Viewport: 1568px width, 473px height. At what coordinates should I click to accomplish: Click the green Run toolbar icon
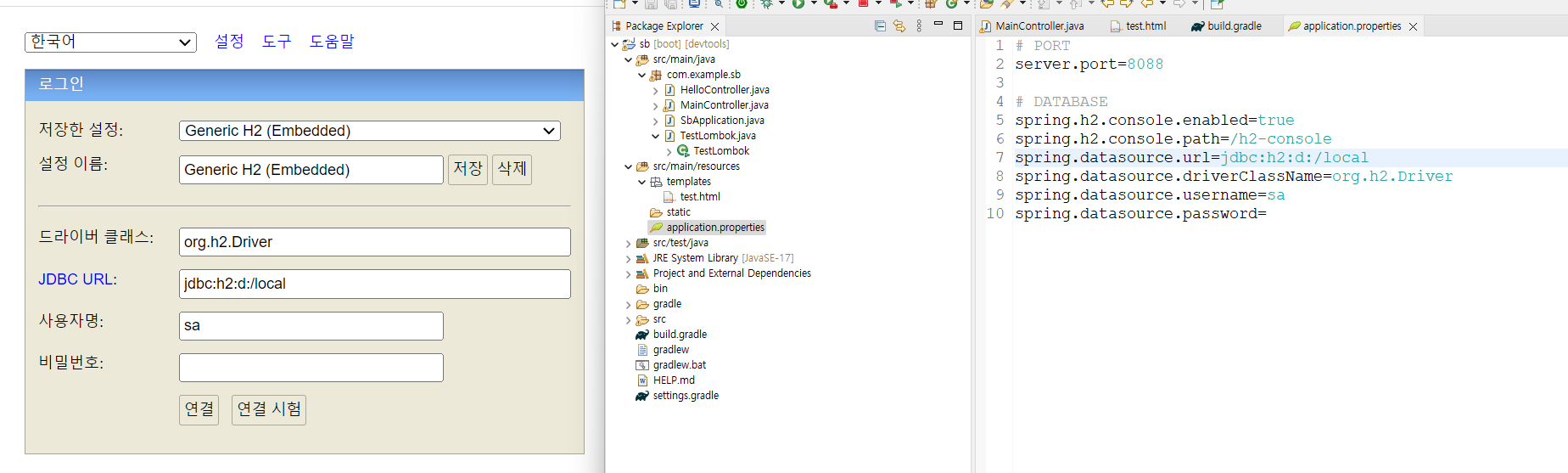click(798, 4)
